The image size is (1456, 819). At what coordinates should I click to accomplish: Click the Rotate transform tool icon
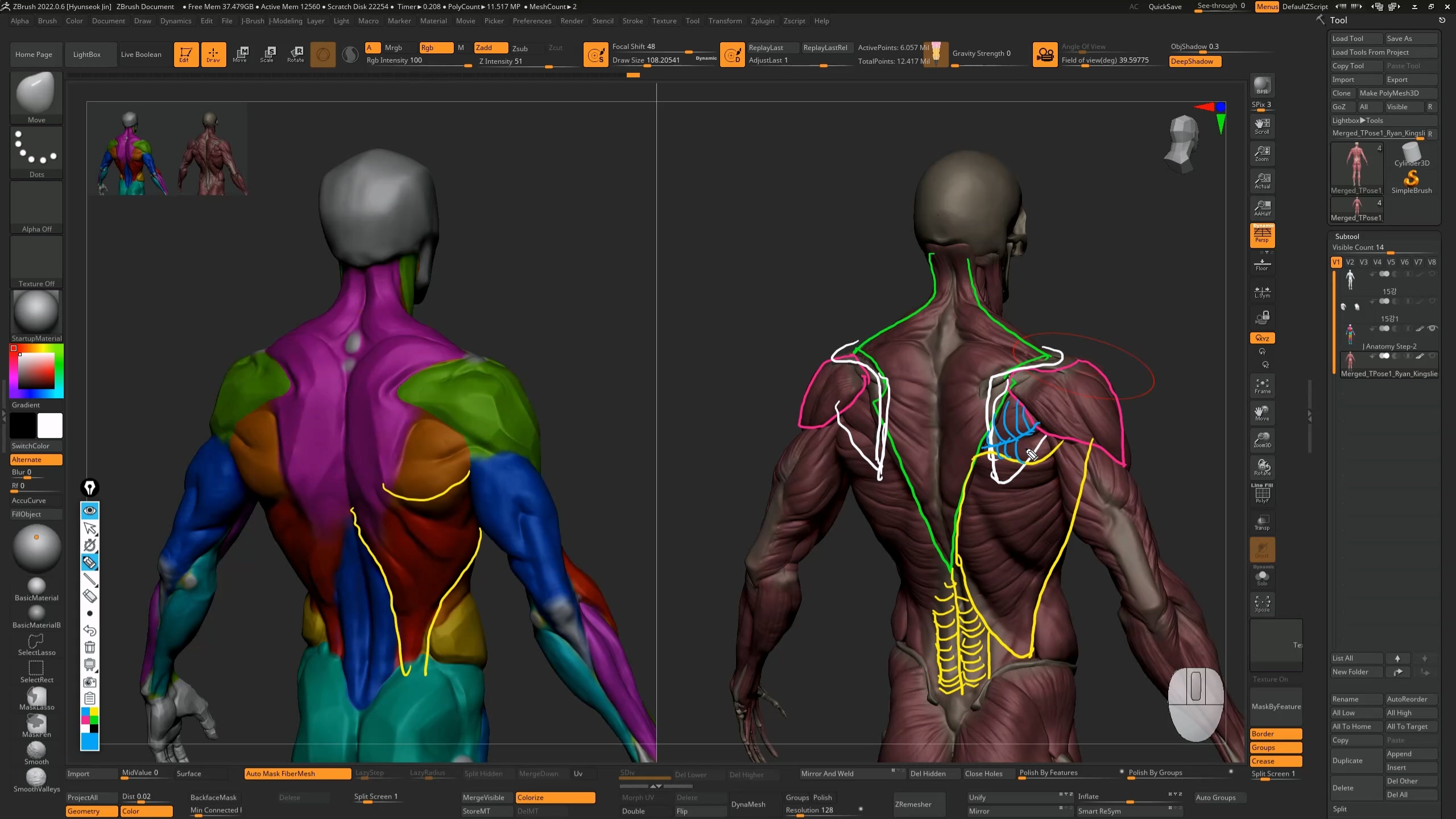[x=296, y=54]
